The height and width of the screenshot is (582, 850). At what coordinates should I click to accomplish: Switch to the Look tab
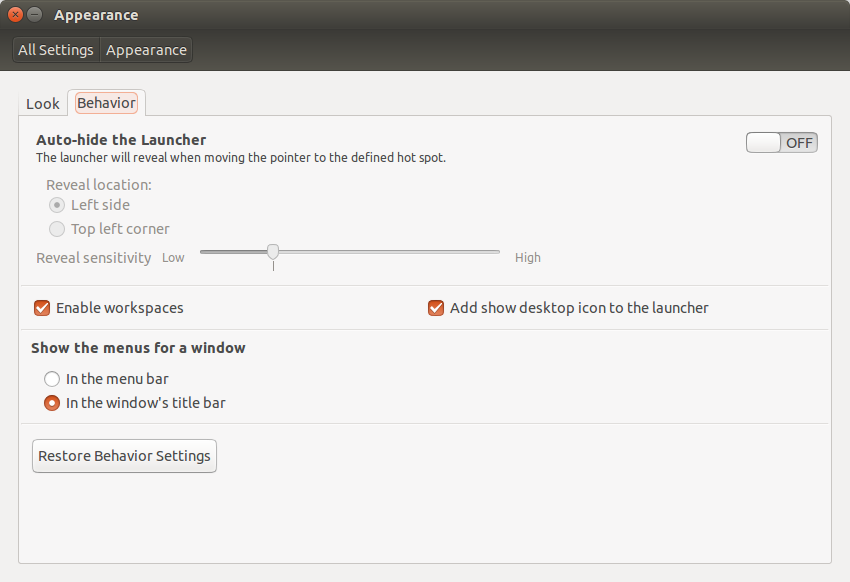click(x=43, y=104)
